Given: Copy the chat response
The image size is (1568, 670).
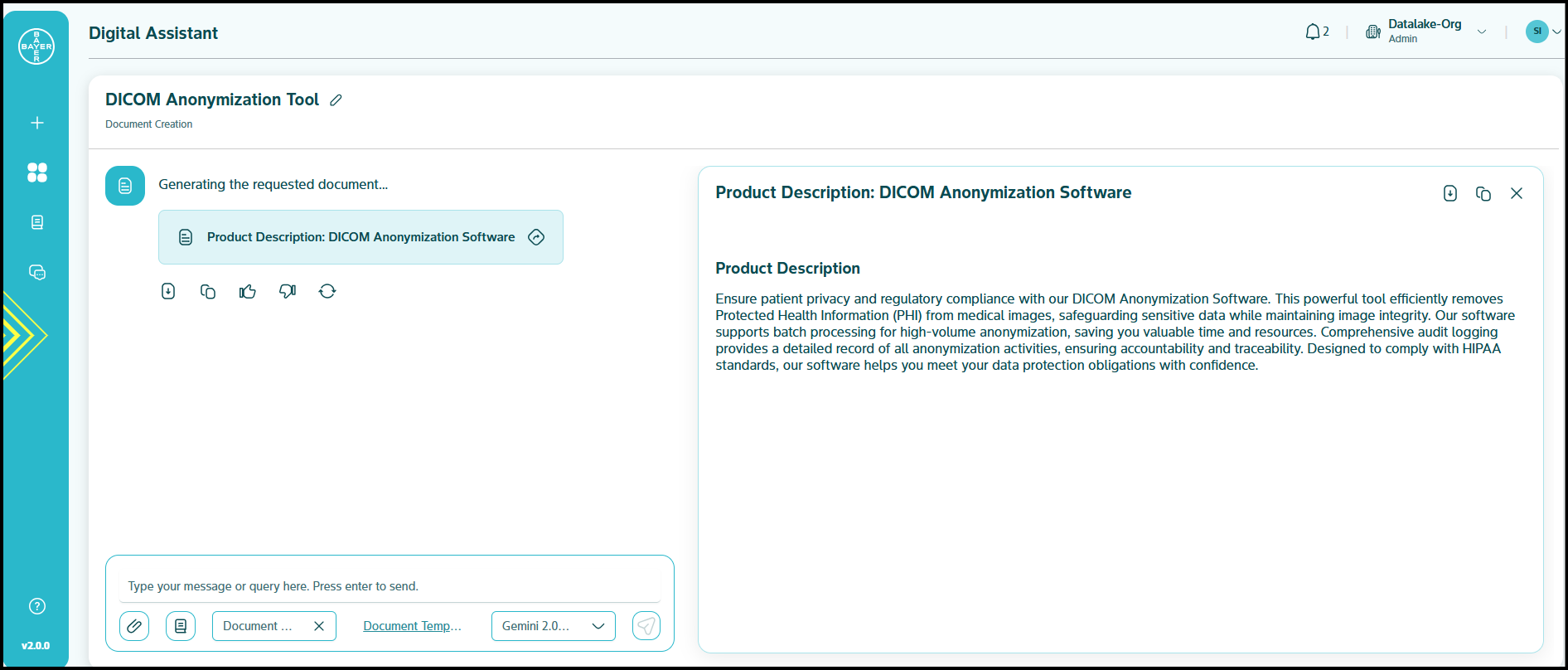Looking at the screenshot, I should point(208,291).
